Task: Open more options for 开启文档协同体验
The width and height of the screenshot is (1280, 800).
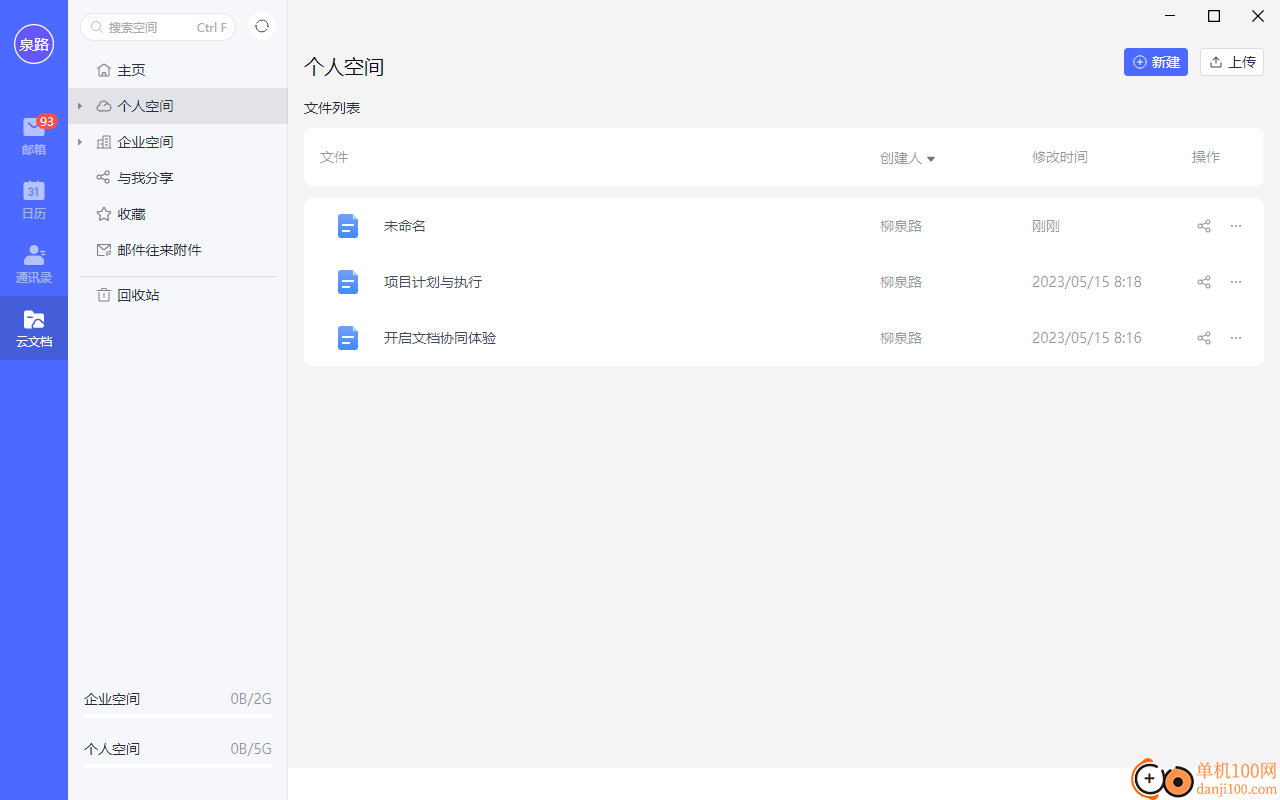Action: click(x=1236, y=338)
